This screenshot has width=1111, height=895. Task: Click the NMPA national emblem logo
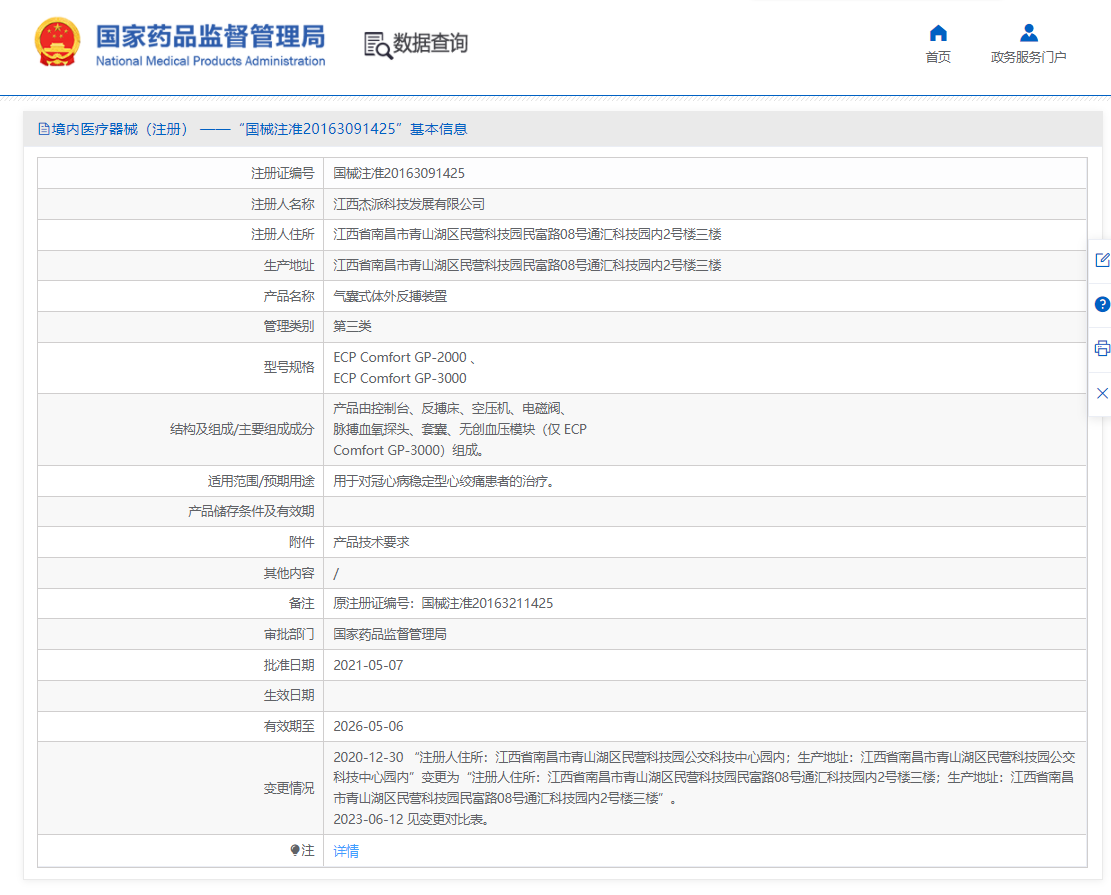coord(57,43)
